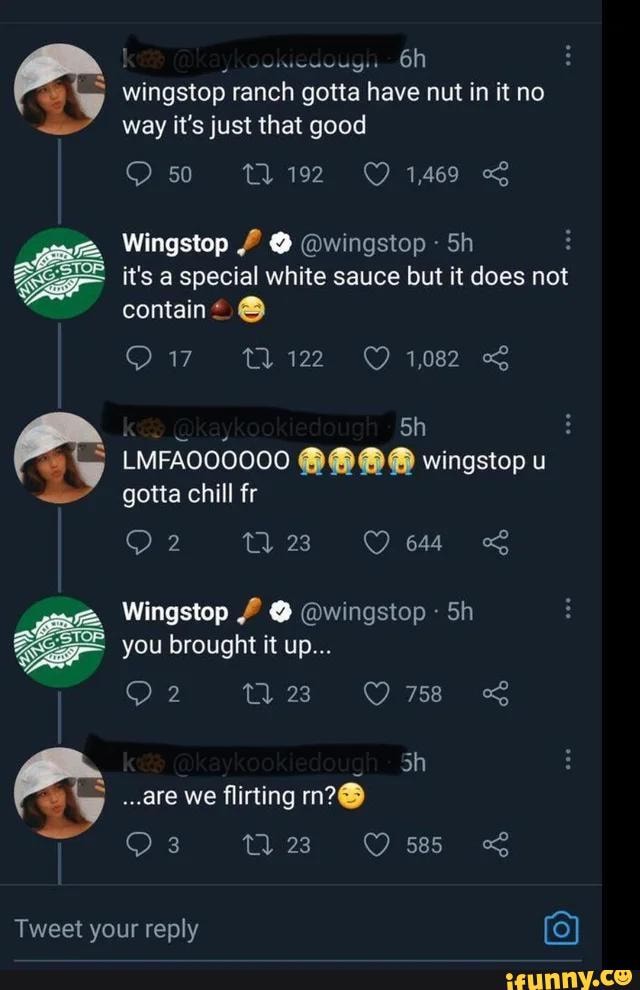Screen dimensions: 640x990
Task: Open the more options menu on the first tweet
Action: [570, 57]
